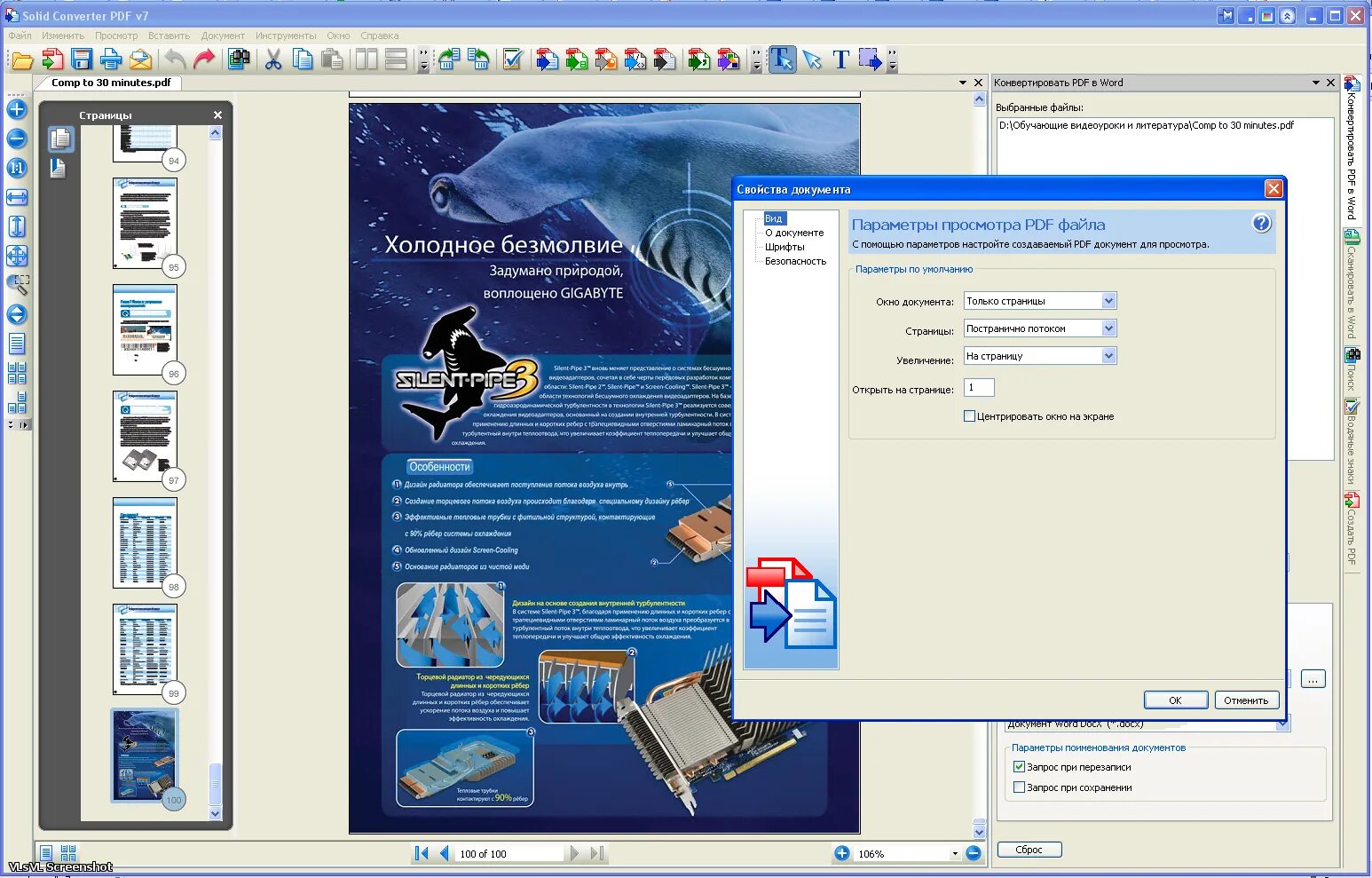Check 'Запрос при сохранении' checkbox
Screen dimensions: 1372x878
[1019, 787]
